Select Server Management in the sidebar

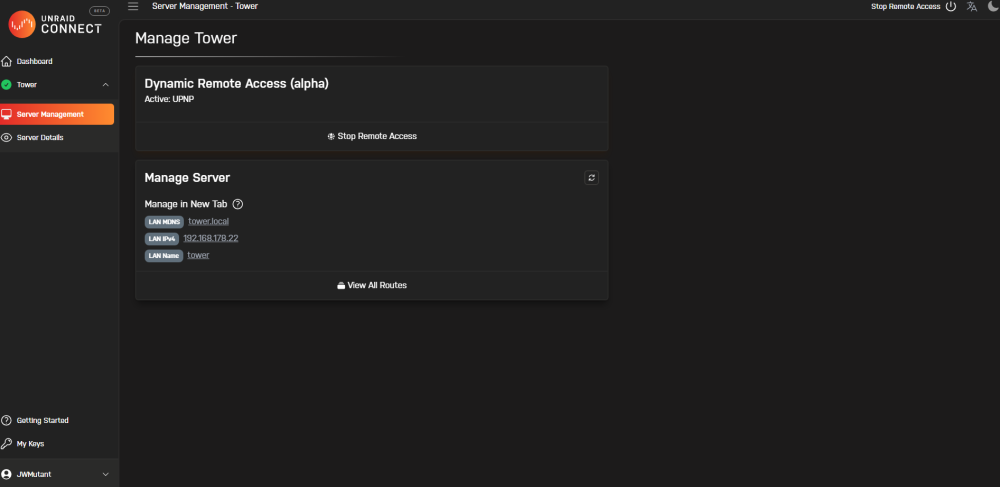point(57,114)
